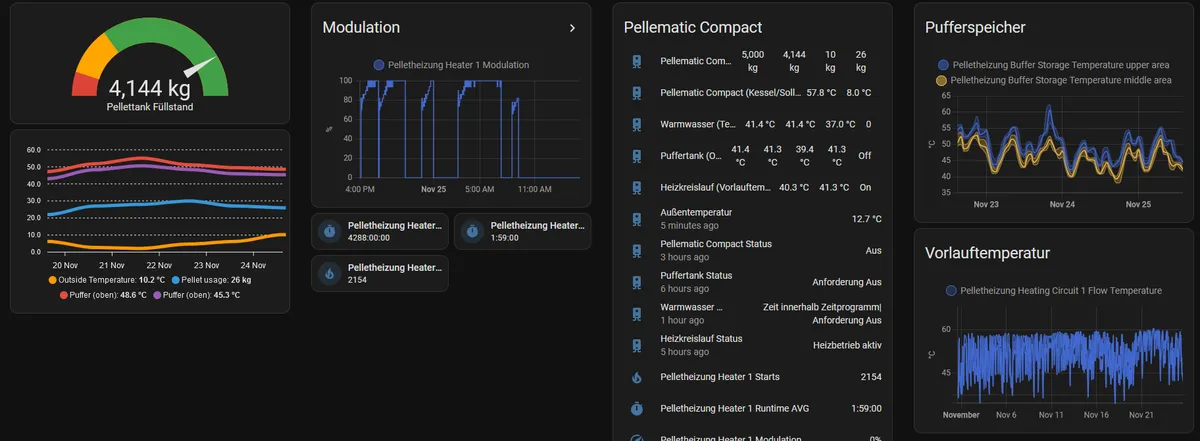Click the icon of the Warmwasser Zeitprogramm row
The image size is (1200, 441).
pos(637,314)
